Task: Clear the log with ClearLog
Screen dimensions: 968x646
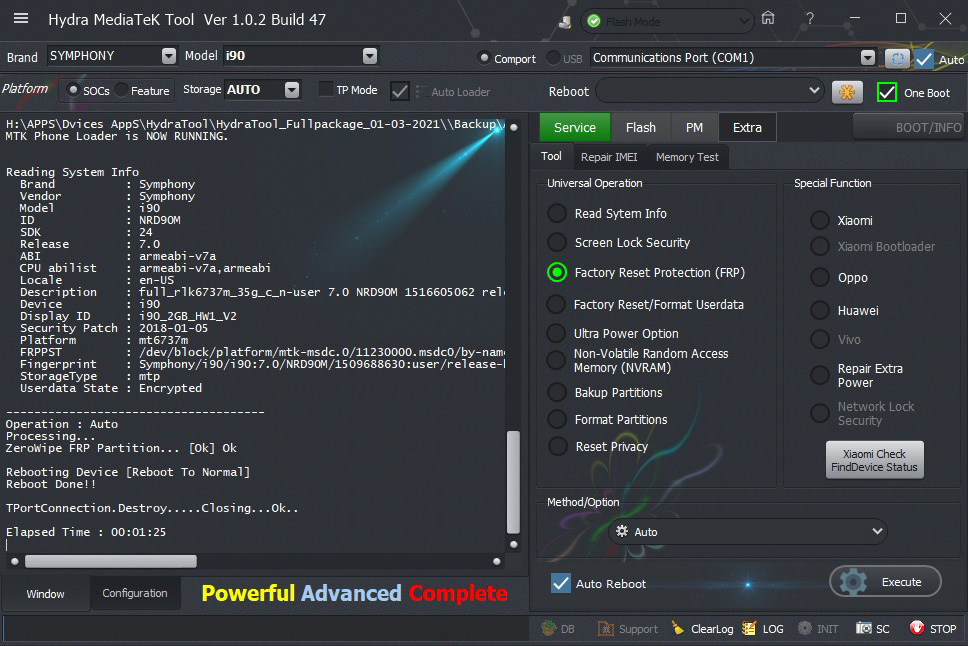Action: 703,629
